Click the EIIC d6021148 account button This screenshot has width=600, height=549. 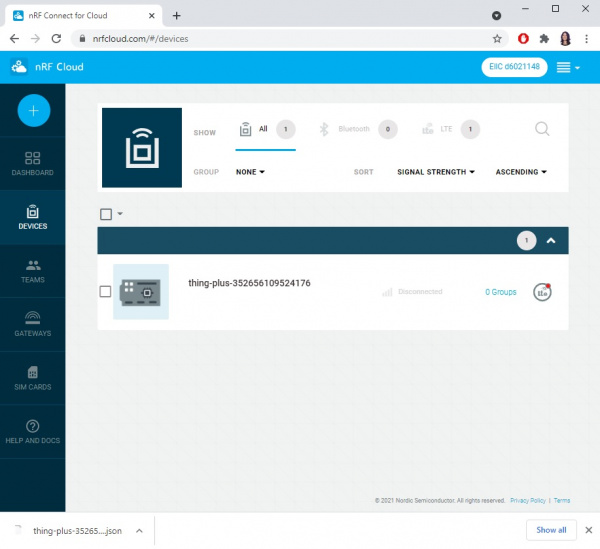tap(514, 67)
